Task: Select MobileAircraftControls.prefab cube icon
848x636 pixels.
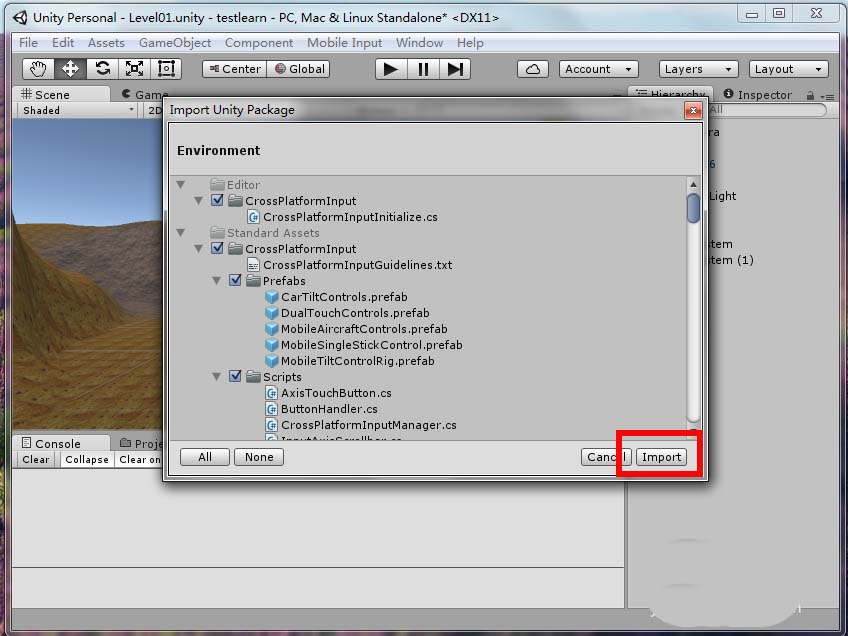Action: (272, 329)
